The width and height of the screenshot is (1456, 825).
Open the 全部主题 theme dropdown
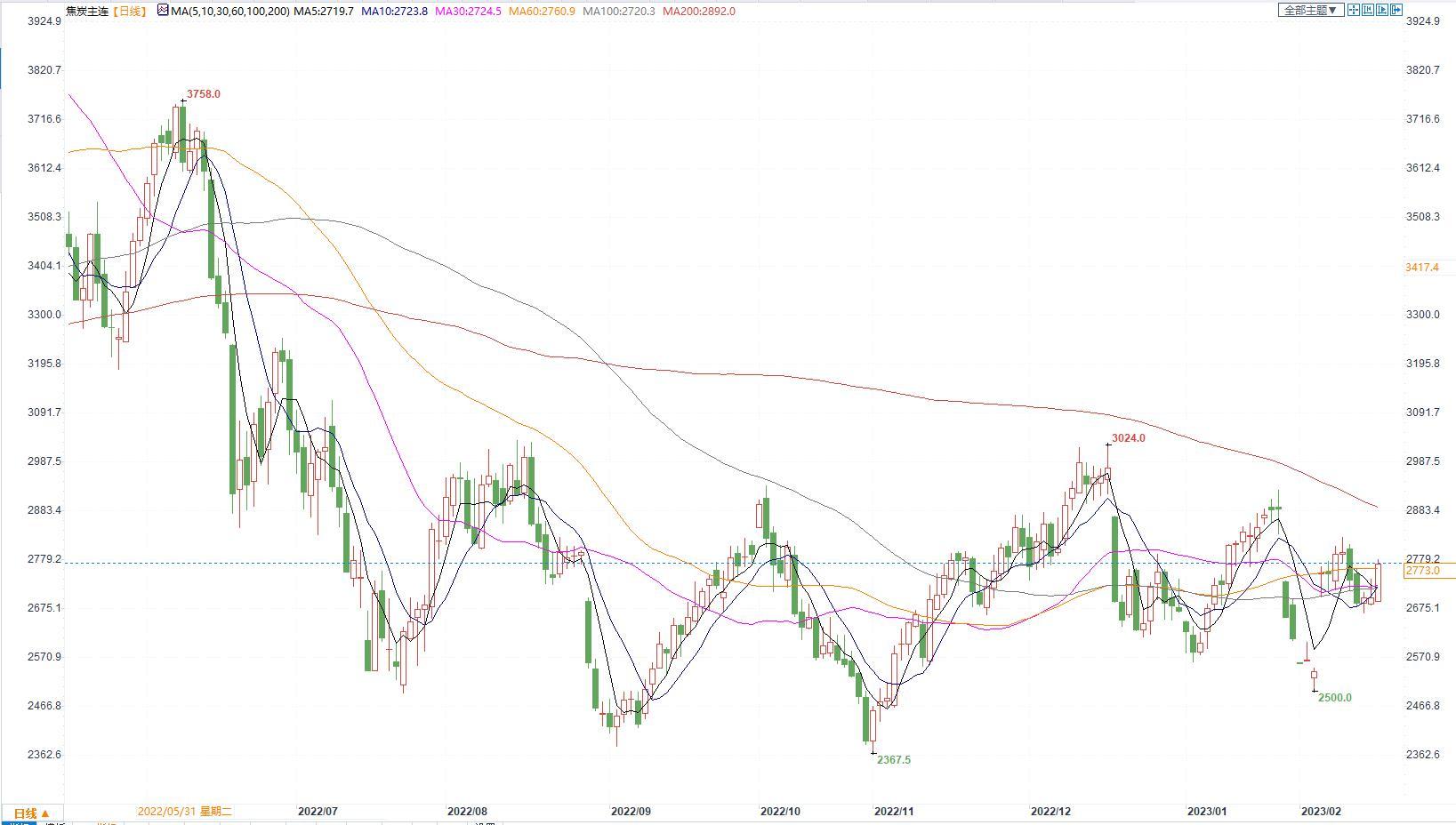1310,11
